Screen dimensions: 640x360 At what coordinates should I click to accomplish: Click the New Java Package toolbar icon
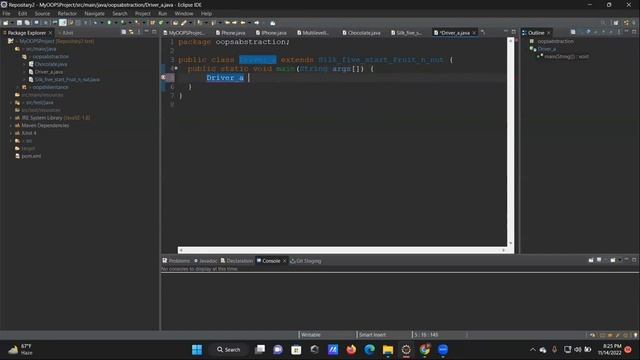(x=152, y=23)
